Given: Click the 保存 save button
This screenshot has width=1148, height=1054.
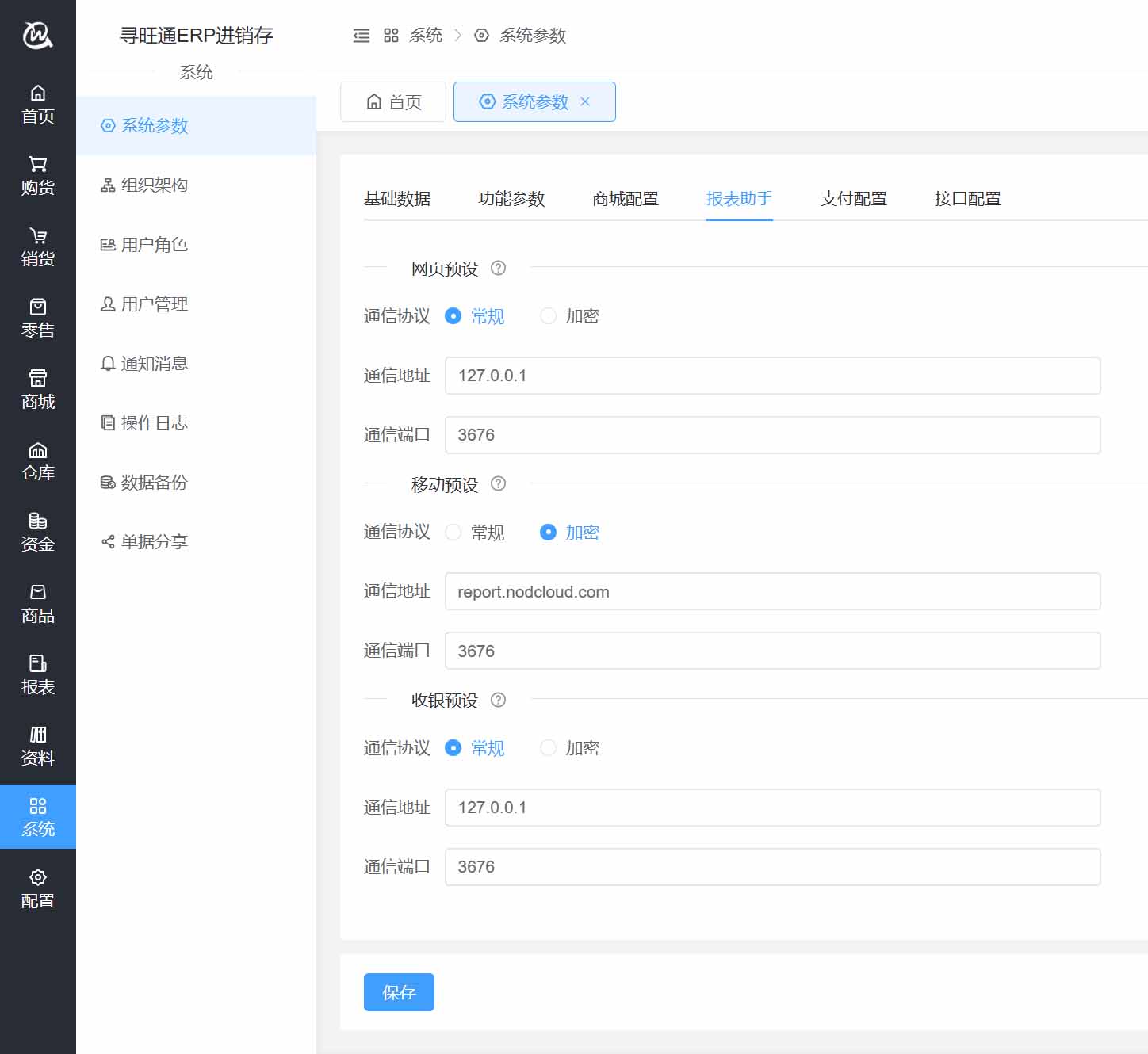Looking at the screenshot, I should coord(399,992).
